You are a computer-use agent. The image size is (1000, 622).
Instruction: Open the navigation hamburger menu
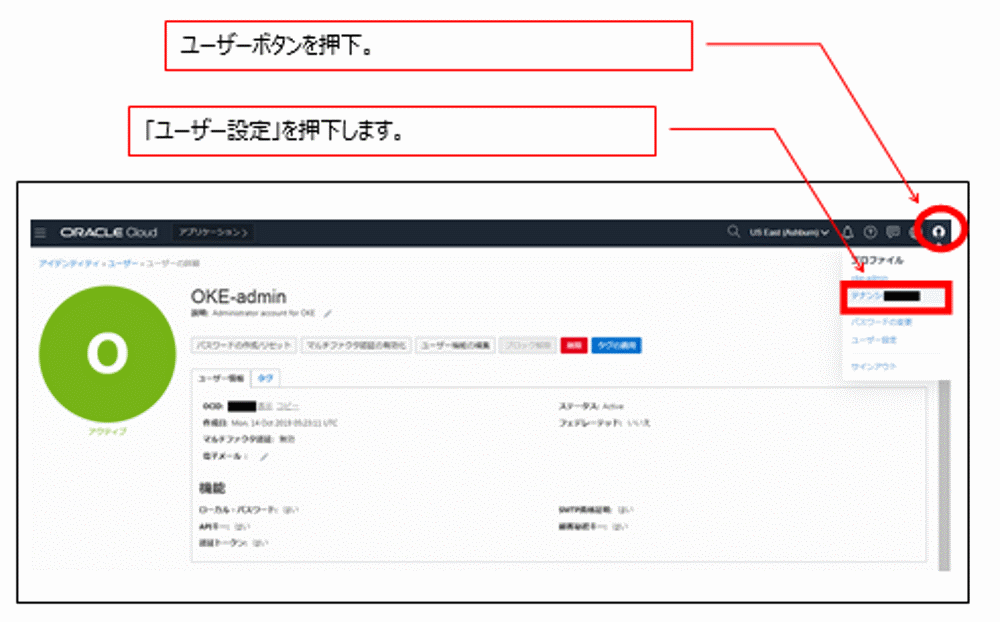click(40, 231)
